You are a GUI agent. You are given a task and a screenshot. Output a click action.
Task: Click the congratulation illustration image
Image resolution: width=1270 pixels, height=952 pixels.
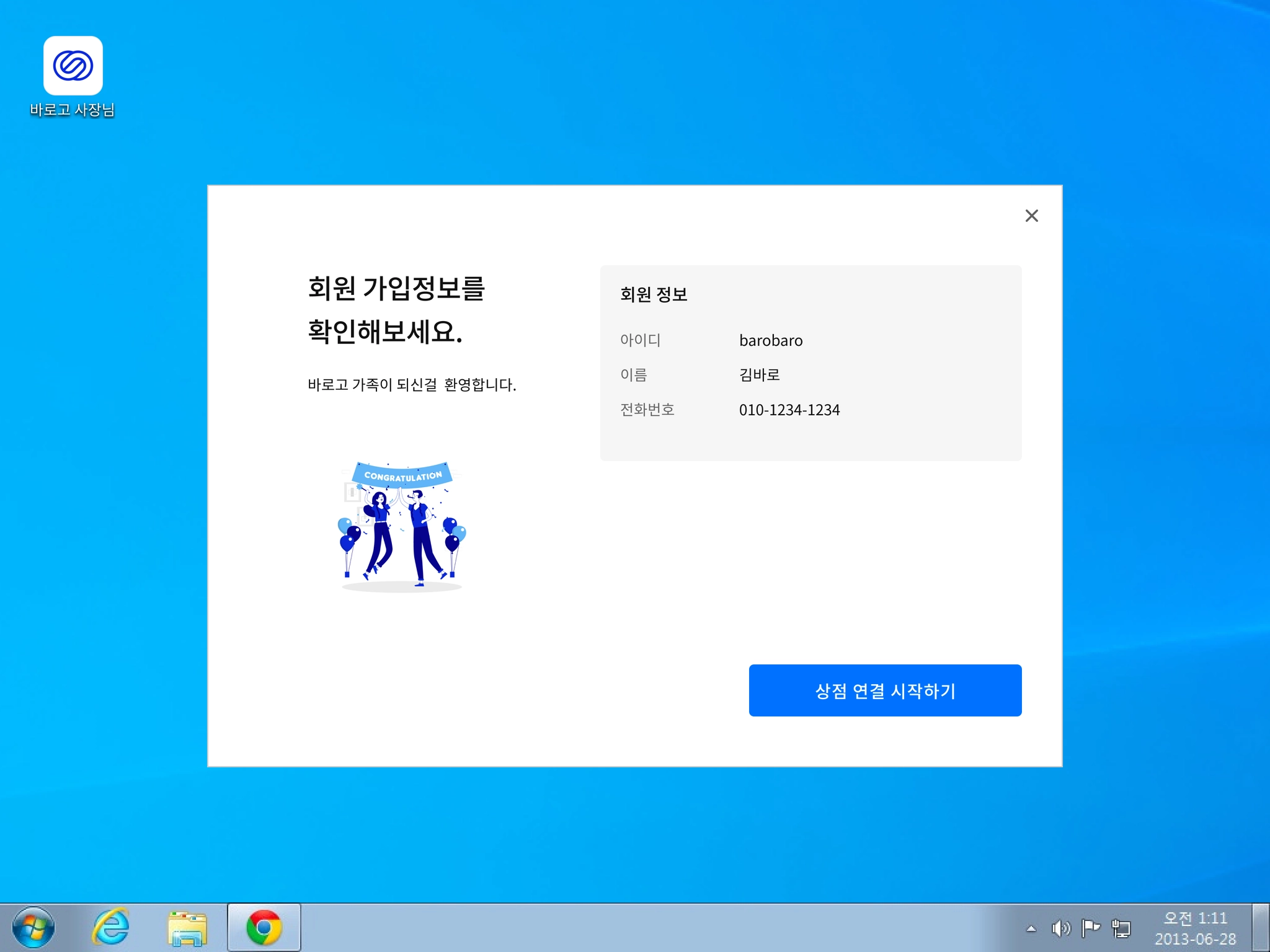click(x=402, y=526)
